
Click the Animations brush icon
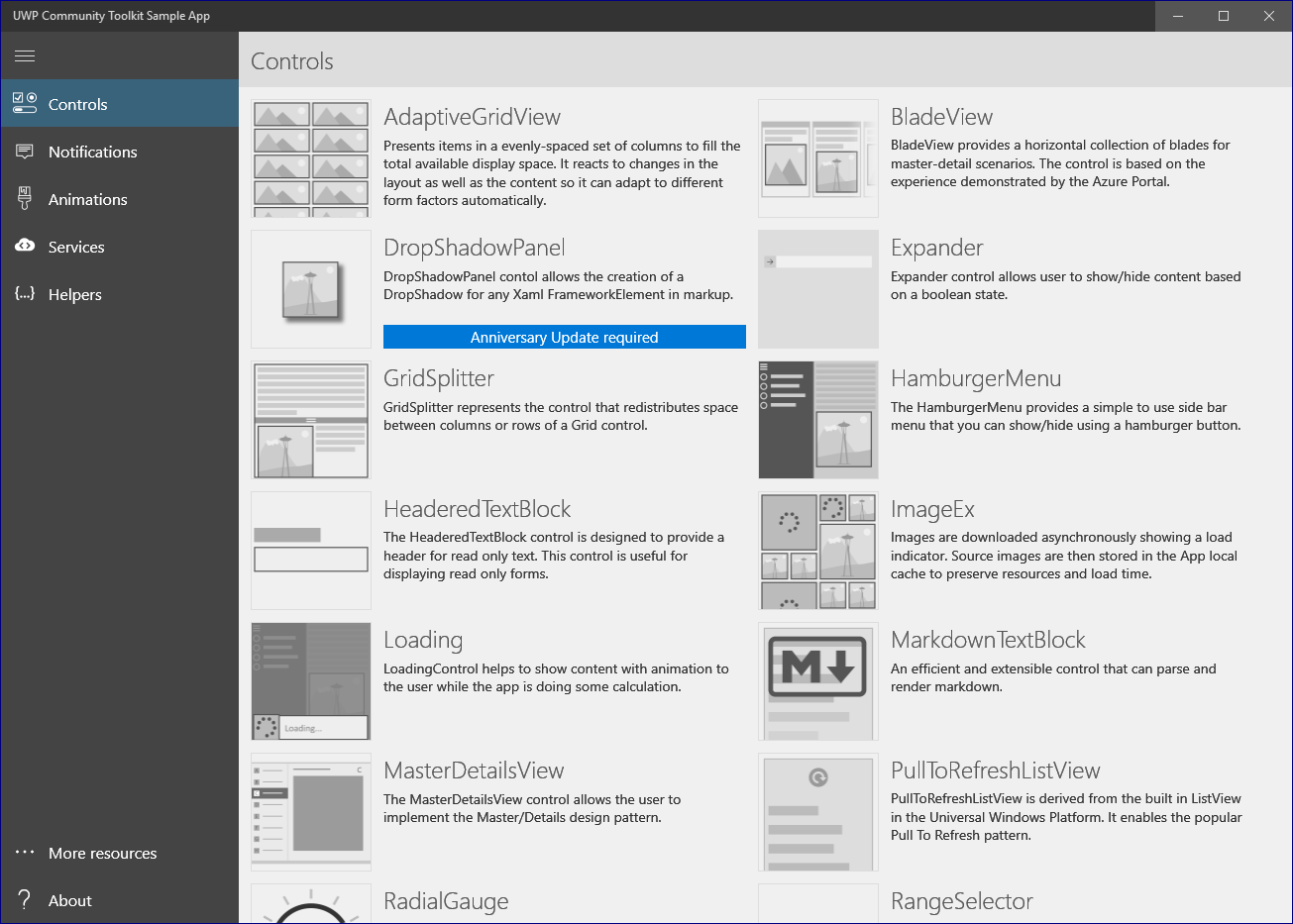point(25,199)
